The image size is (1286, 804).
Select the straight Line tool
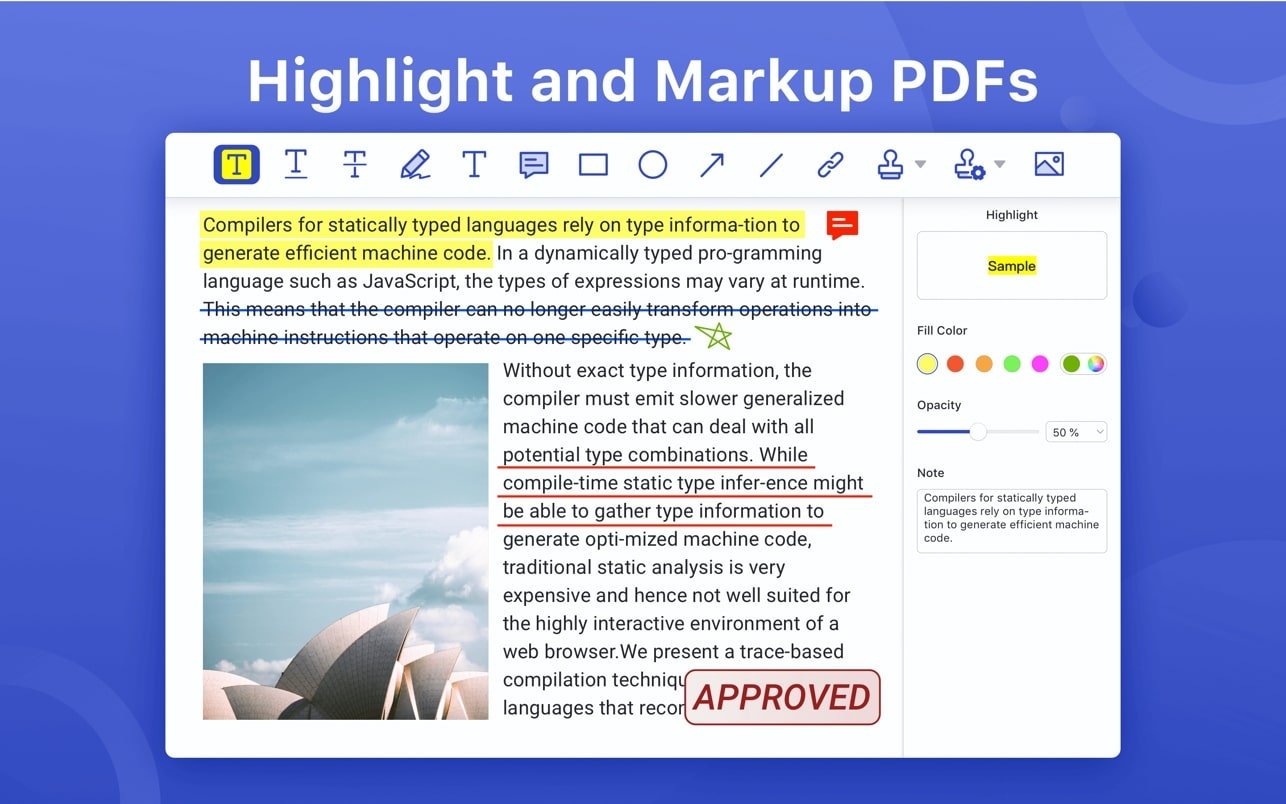[771, 165]
